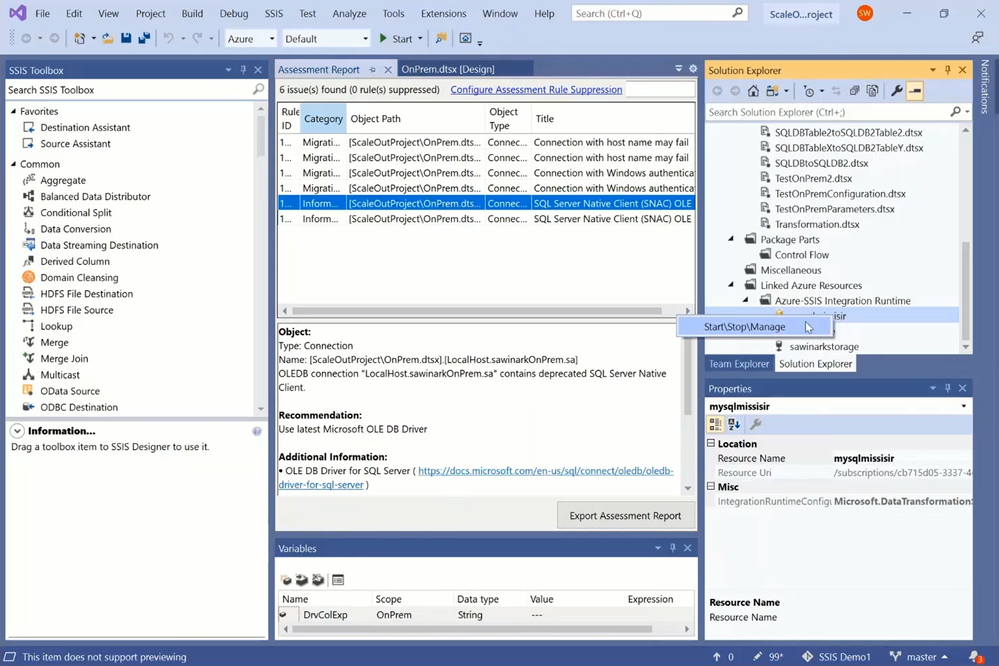Click the Export Assessment Report button

(625, 516)
